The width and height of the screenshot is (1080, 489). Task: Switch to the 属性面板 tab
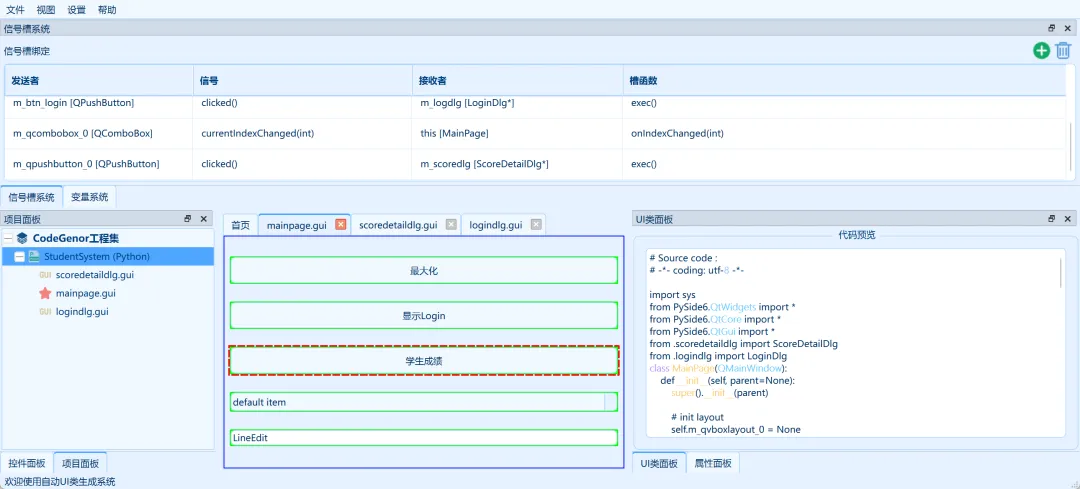click(x=713, y=463)
